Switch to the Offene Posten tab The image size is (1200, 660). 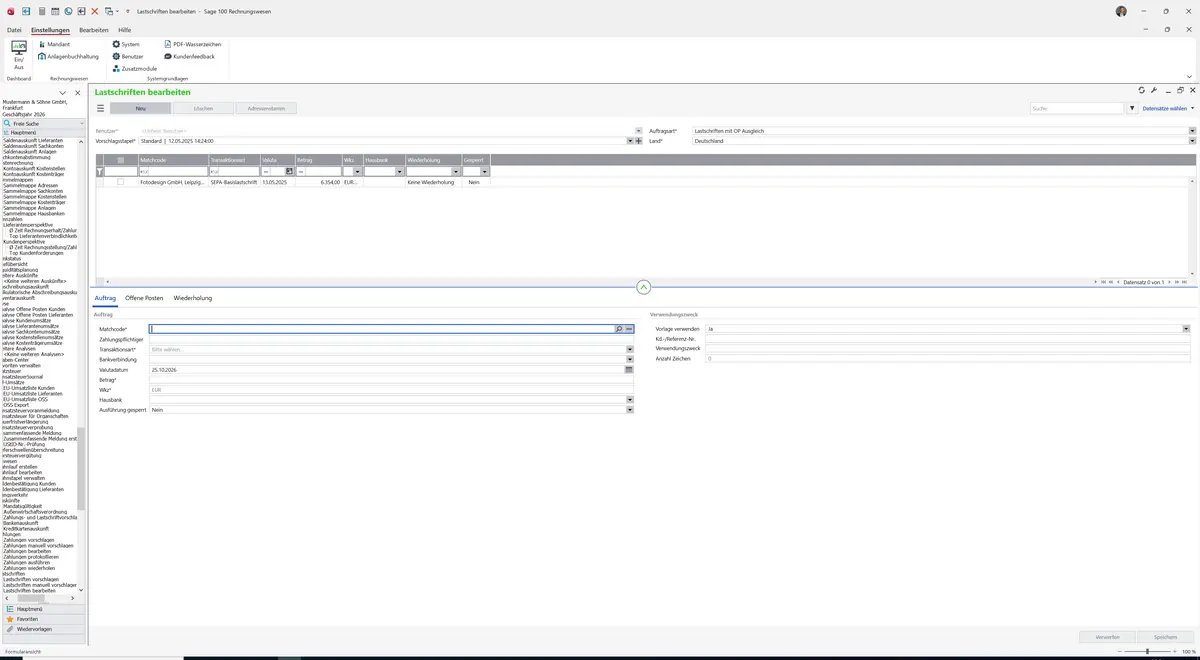click(144, 298)
